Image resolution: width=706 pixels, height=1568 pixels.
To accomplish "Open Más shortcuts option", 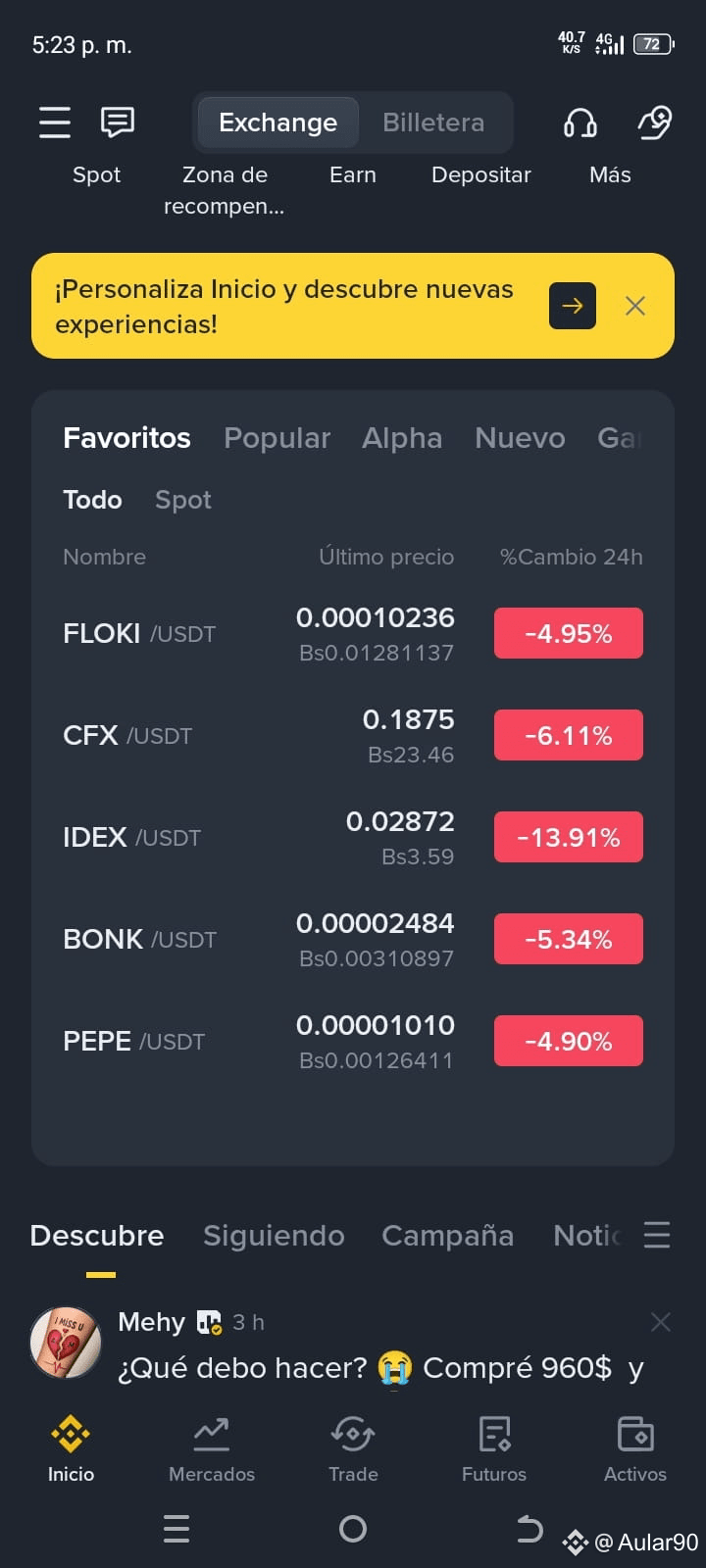I will point(610,174).
